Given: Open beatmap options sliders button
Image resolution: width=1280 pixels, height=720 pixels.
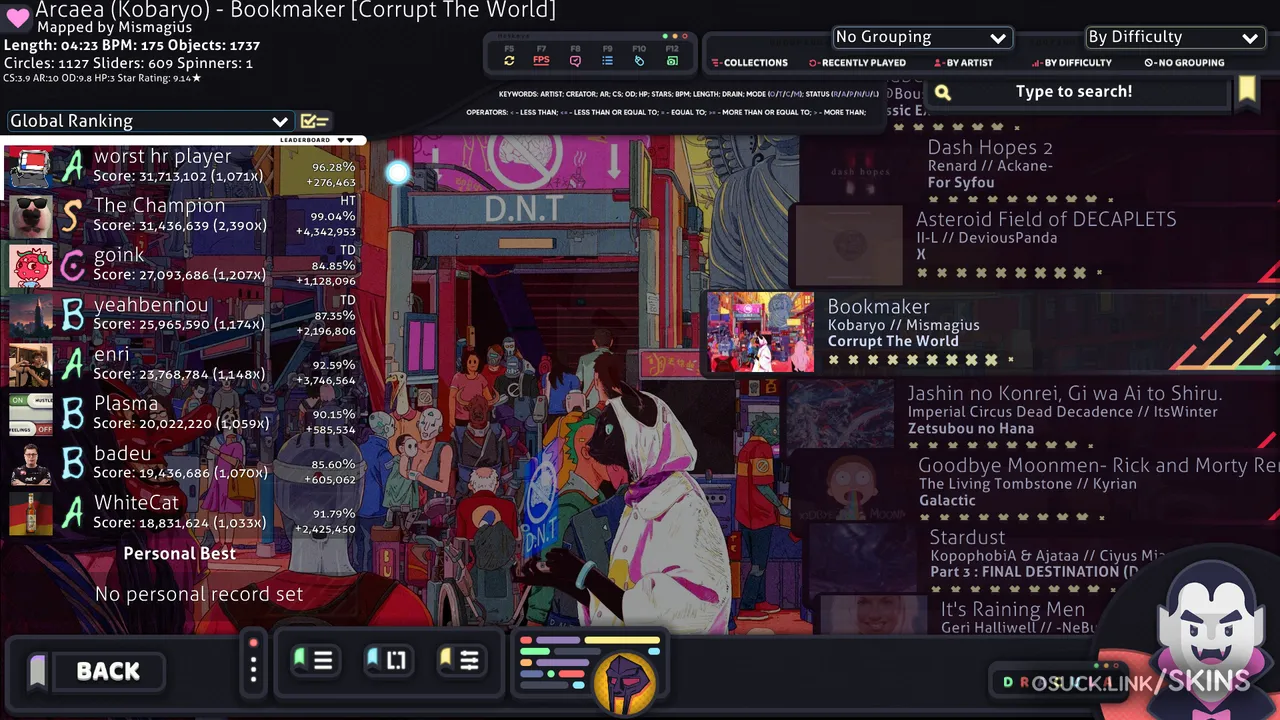Looking at the screenshot, I should [x=461, y=660].
